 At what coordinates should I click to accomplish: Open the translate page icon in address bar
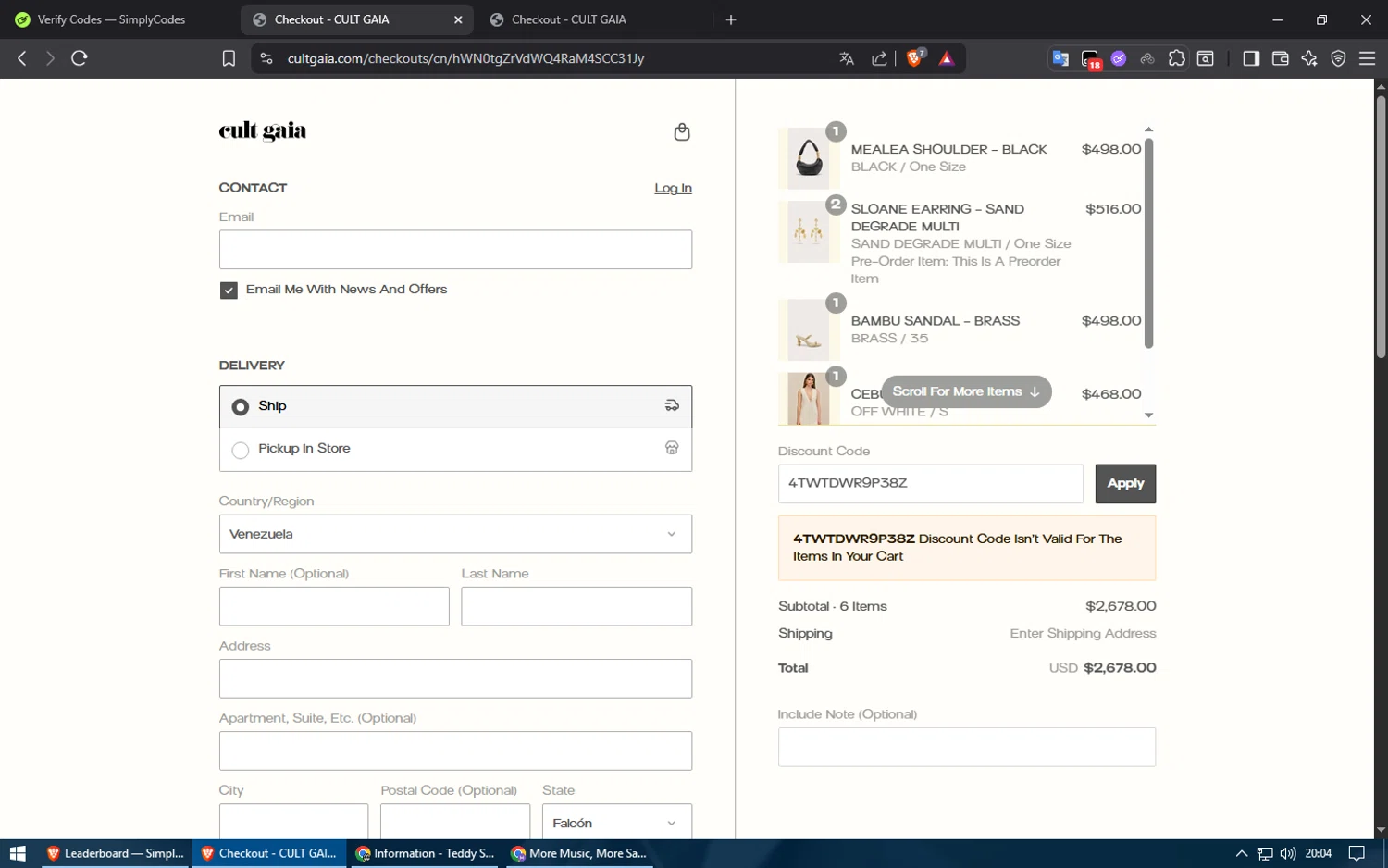point(847,58)
